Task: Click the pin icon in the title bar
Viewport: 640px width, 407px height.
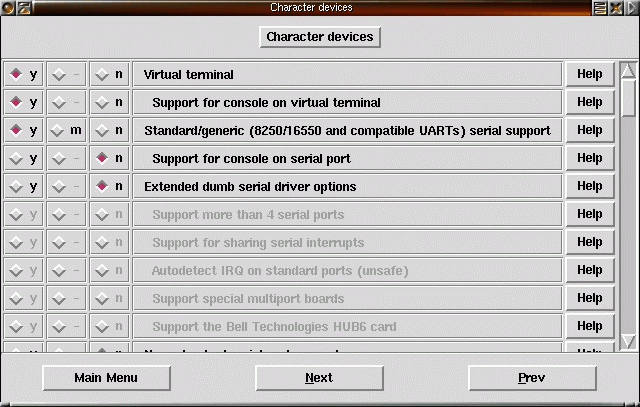Action: (x=24, y=8)
